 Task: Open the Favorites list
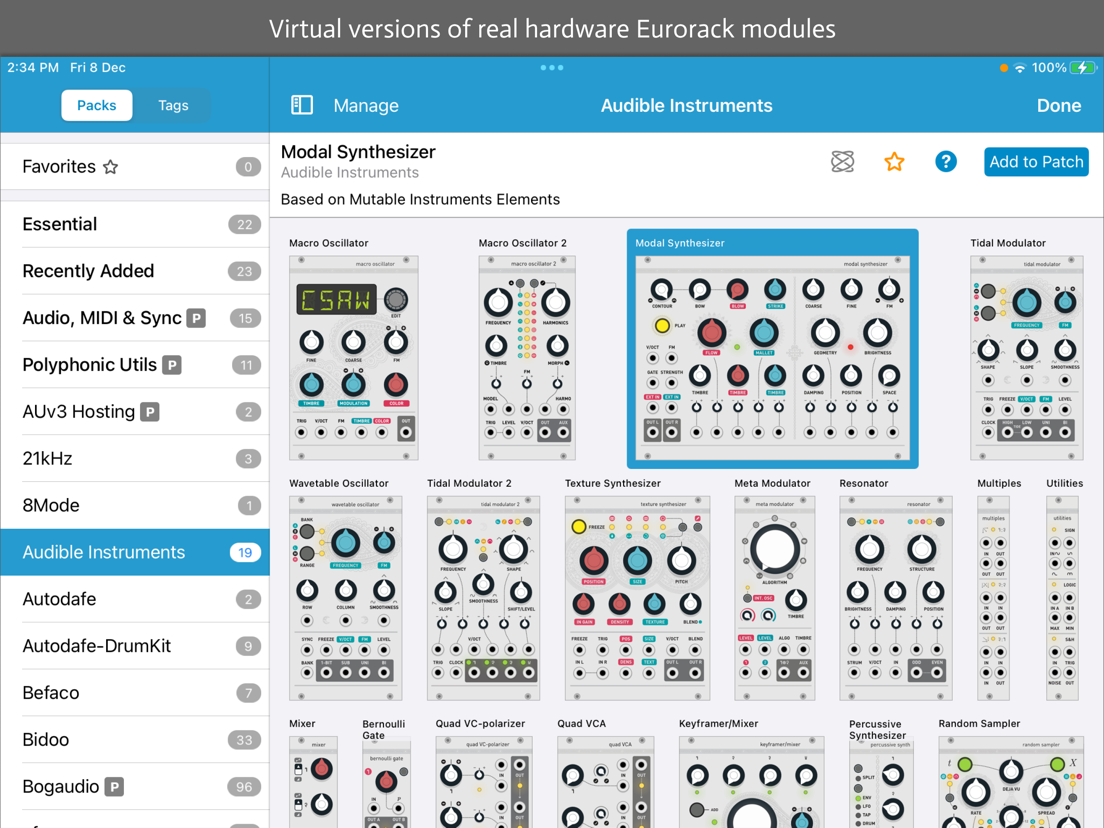(134, 167)
